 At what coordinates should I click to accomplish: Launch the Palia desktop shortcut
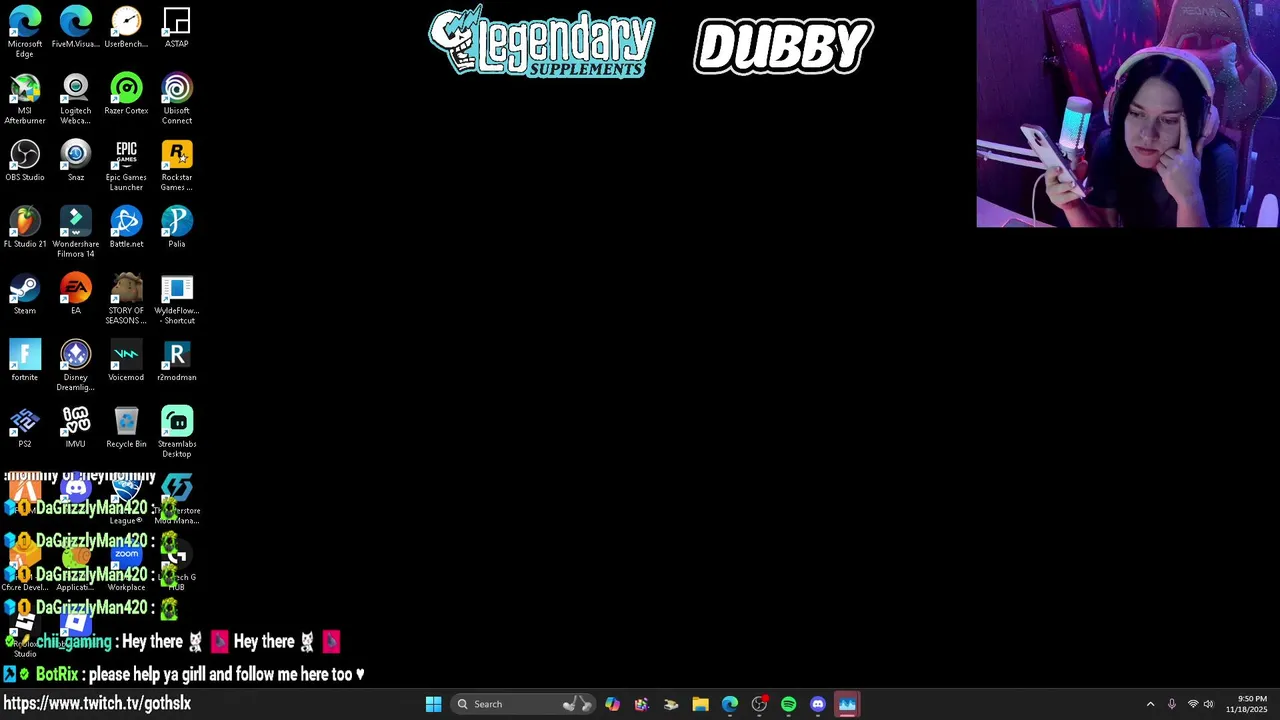pos(177,227)
